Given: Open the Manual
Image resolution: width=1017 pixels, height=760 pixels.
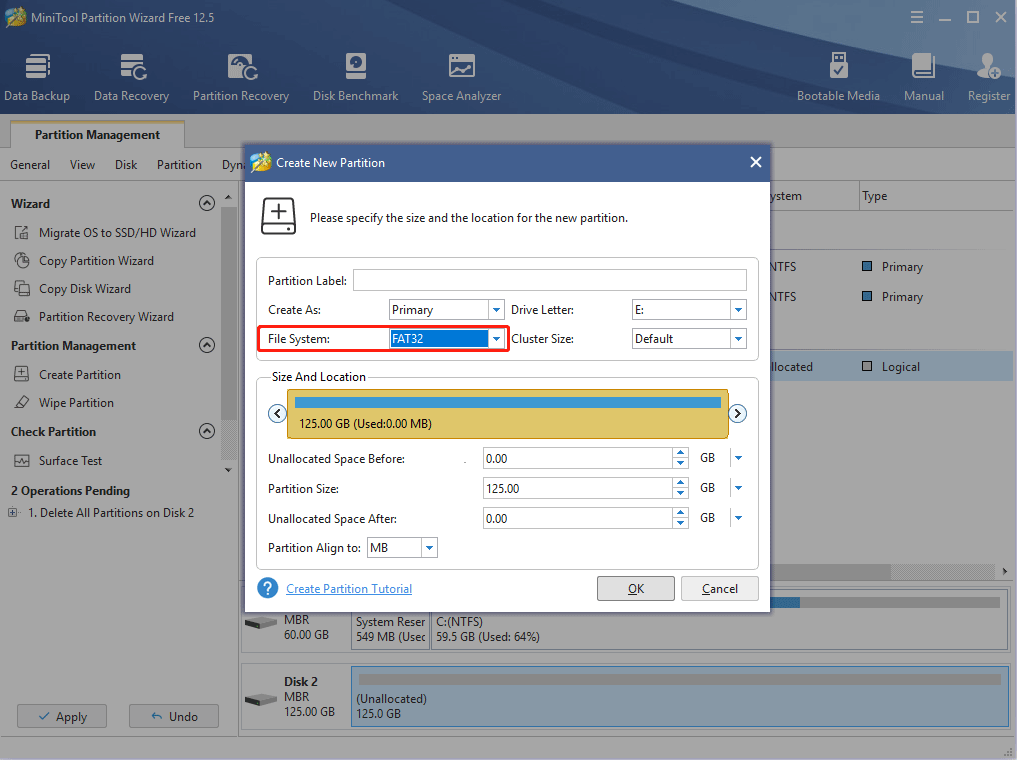Looking at the screenshot, I should [x=924, y=77].
